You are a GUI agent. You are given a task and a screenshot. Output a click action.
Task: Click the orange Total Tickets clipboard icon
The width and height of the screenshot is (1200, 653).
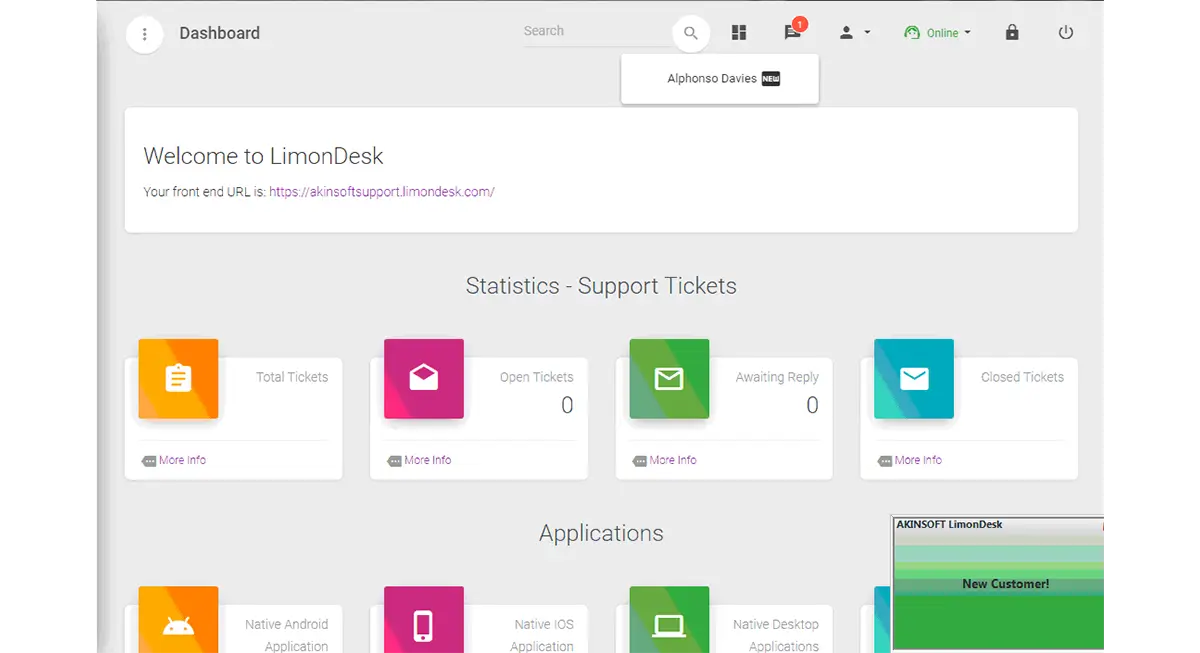pos(178,378)
